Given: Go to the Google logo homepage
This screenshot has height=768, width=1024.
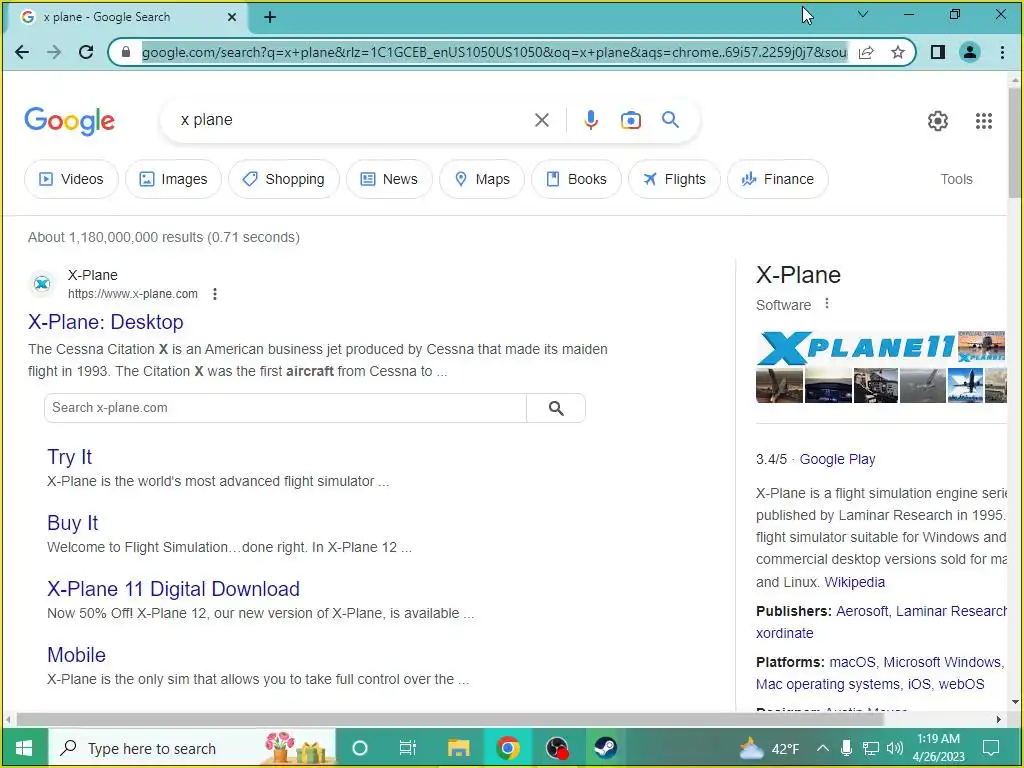Looking at the screenshot, I should (69, 121).
